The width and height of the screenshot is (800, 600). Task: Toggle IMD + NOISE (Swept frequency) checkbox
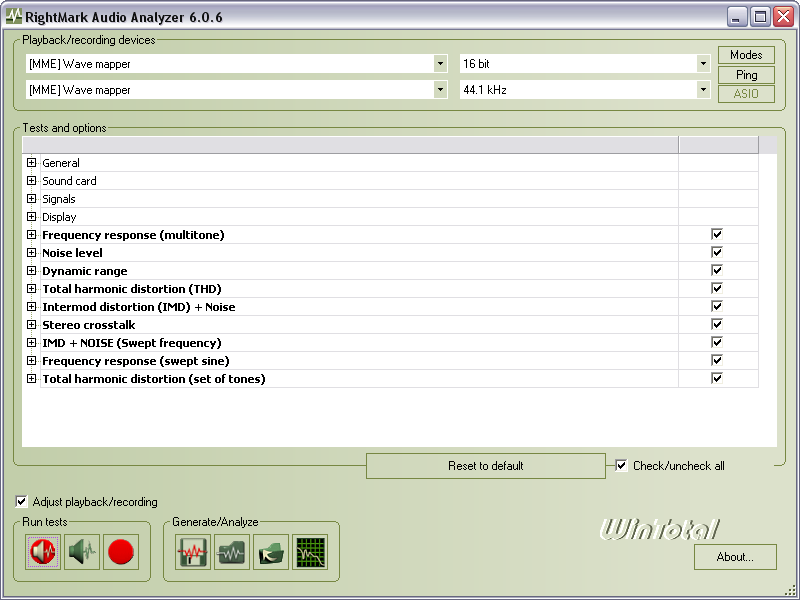click(717, 342)
